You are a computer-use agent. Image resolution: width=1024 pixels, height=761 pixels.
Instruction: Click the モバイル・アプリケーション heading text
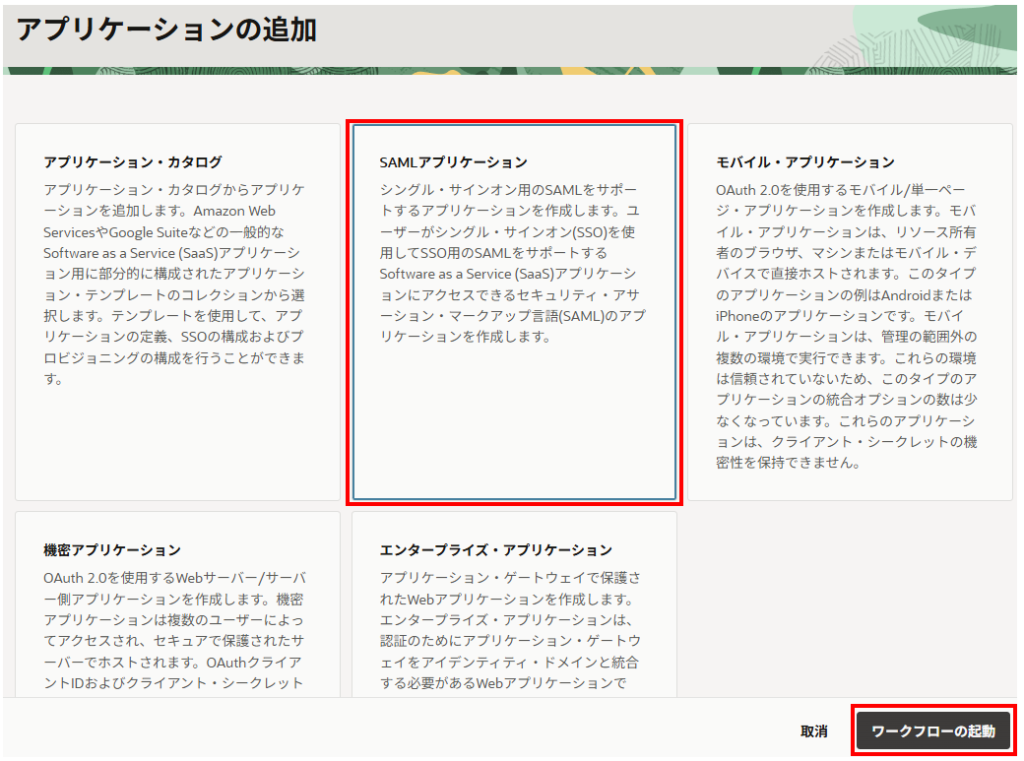pos(805,162)
